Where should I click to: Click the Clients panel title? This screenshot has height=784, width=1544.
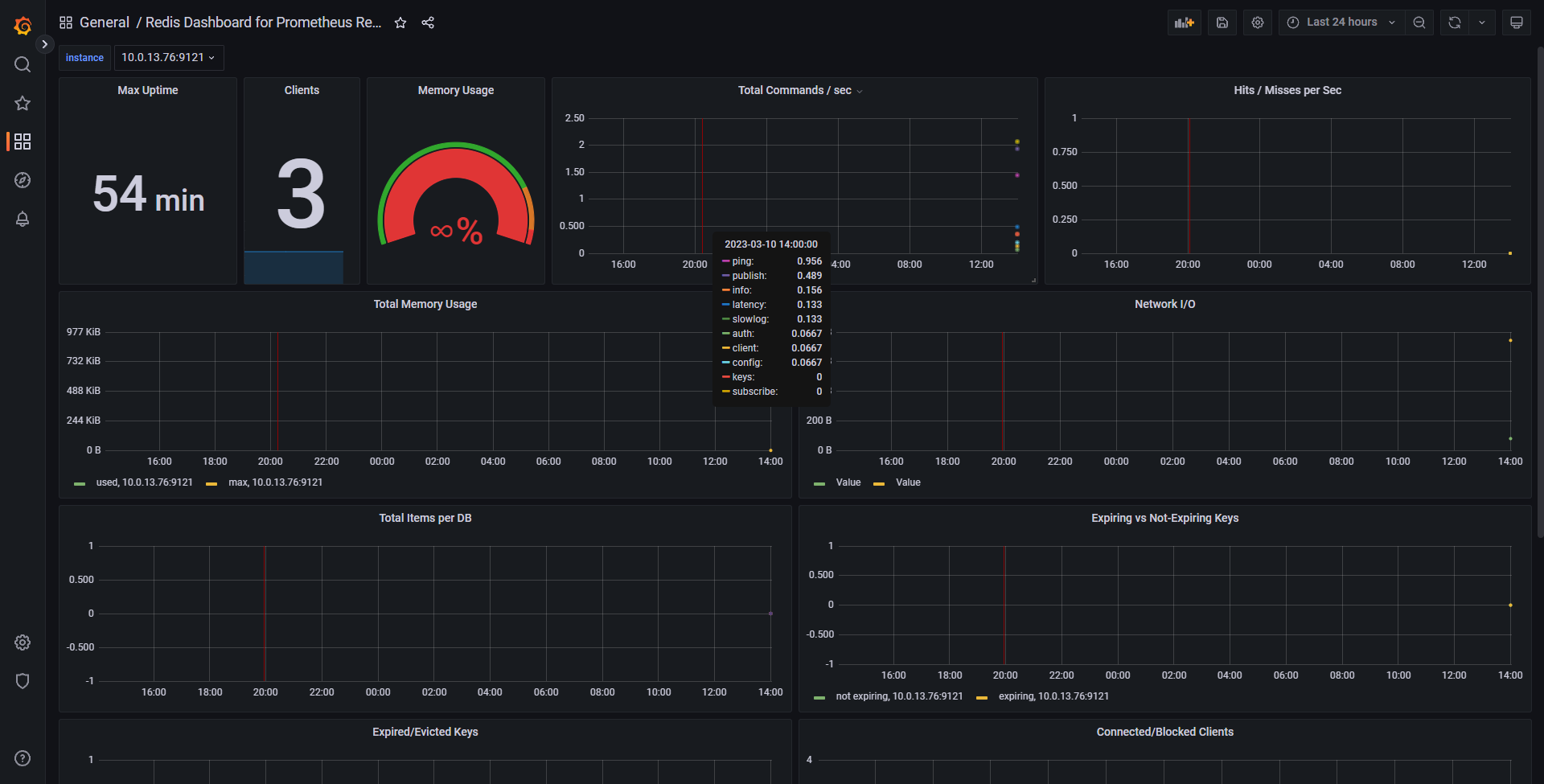302,90
